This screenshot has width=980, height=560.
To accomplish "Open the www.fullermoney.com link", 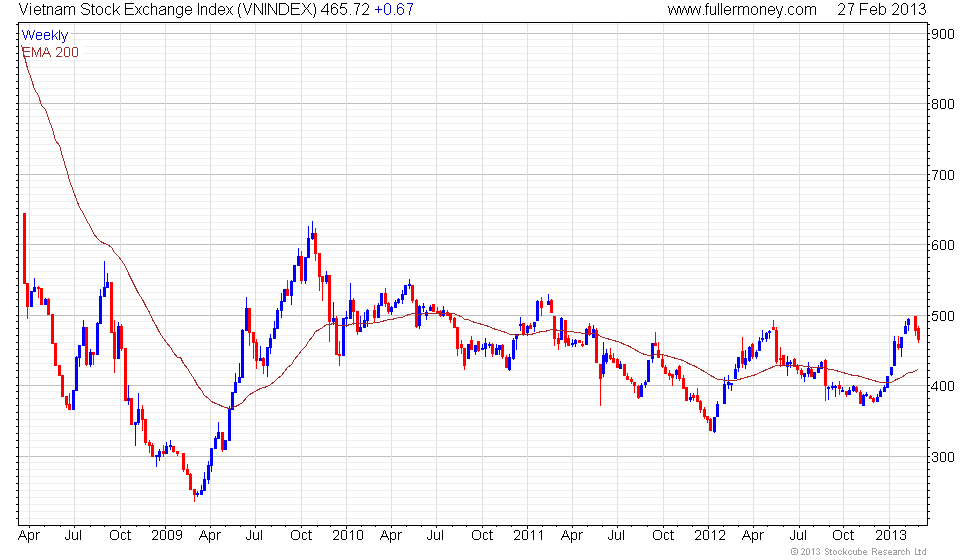I will coord(742,10).
